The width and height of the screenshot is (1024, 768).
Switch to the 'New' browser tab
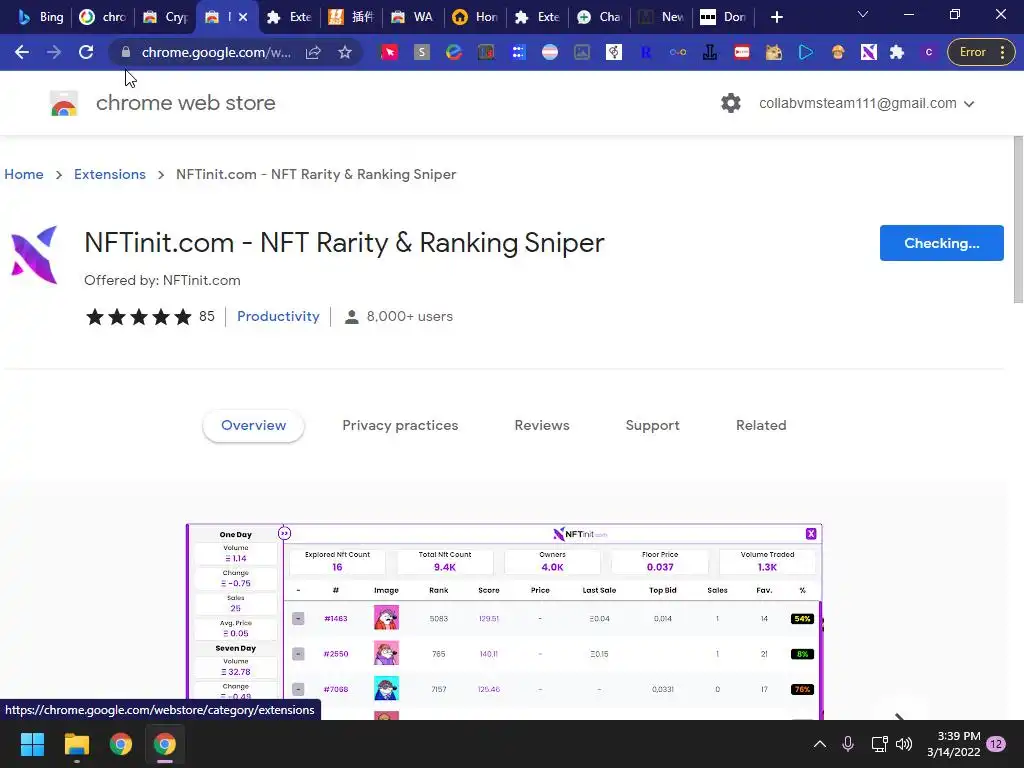pyautogui.click(x=662, y=17)
